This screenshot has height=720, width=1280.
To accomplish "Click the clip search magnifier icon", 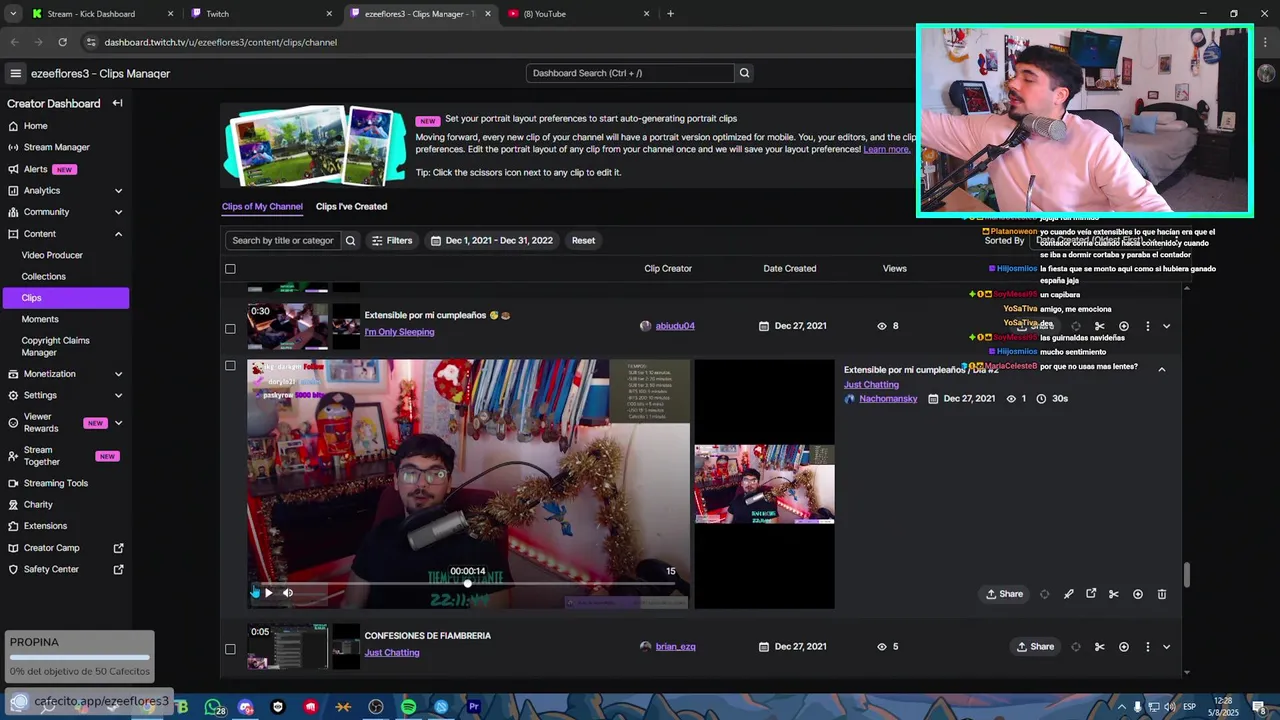I will click(x=350, y=240).
